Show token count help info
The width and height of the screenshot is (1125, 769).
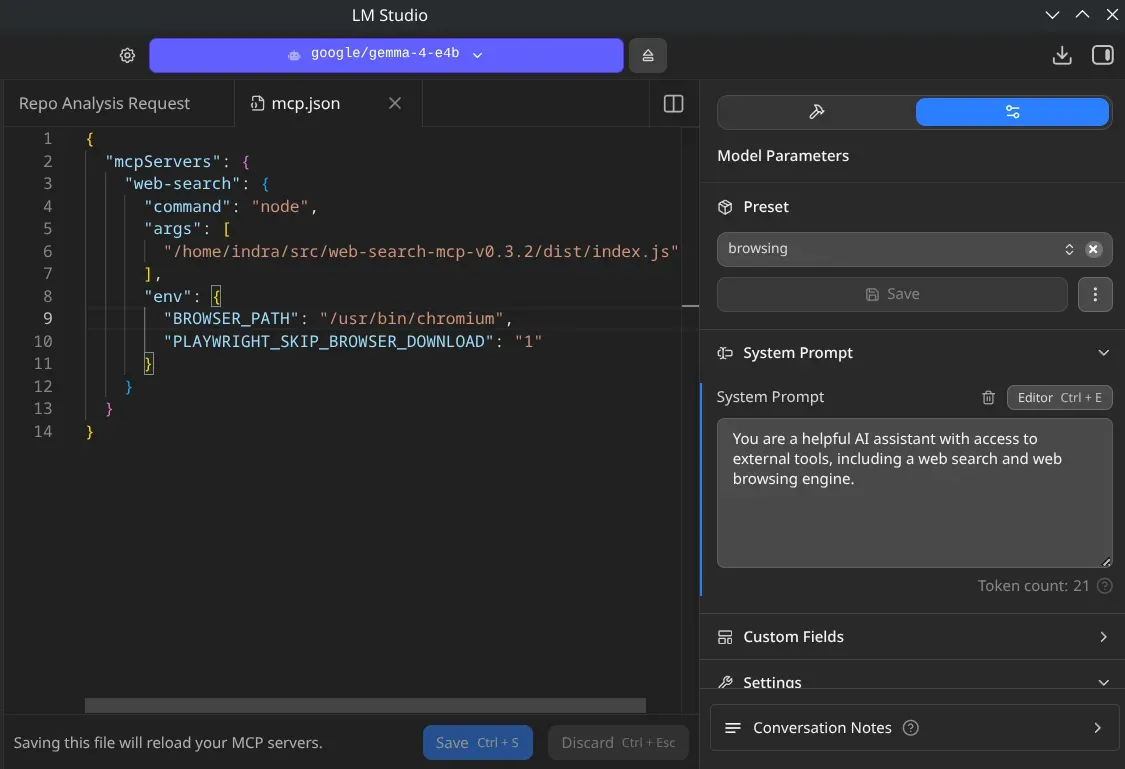click(1105, 586)
